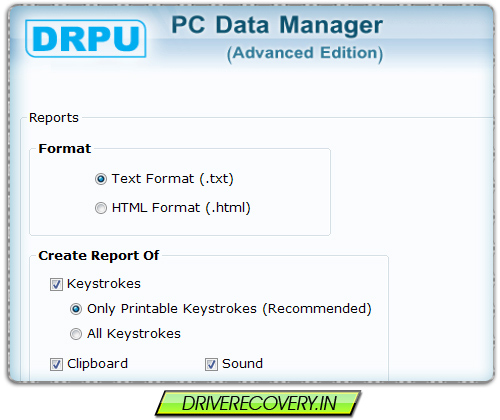Click the "All Keystrokes" label text
The height and width of the screenshot is (420, 500).
pyautogui.click(x=134, y=334)
